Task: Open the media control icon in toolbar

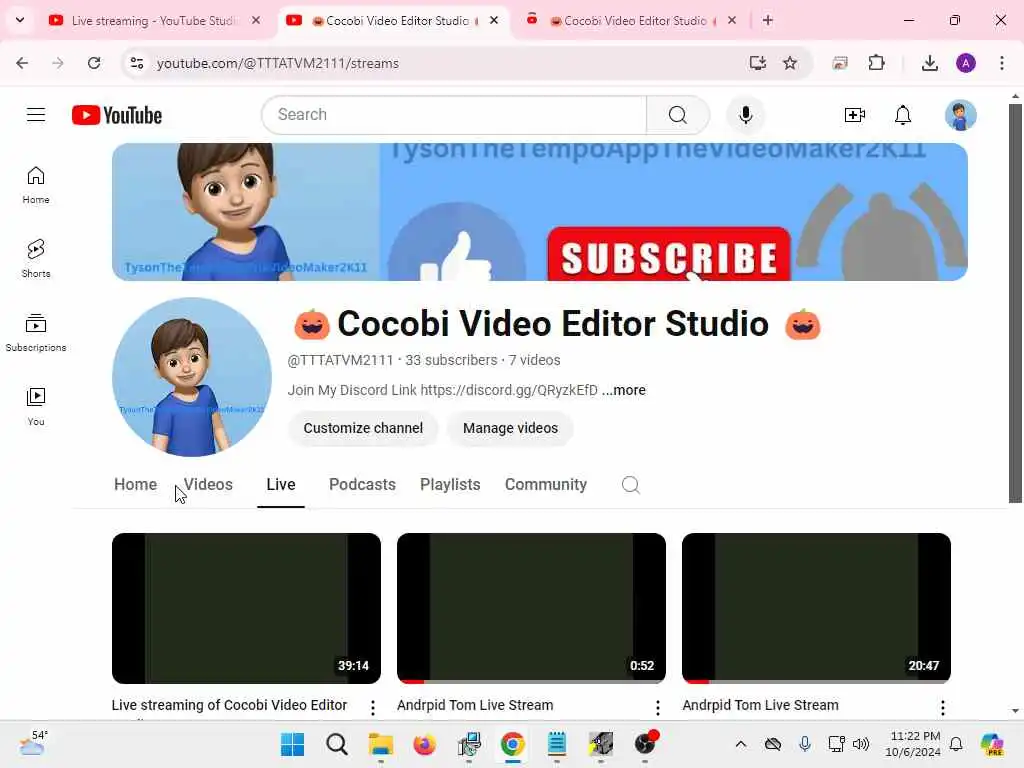Action: pos(840,63)
